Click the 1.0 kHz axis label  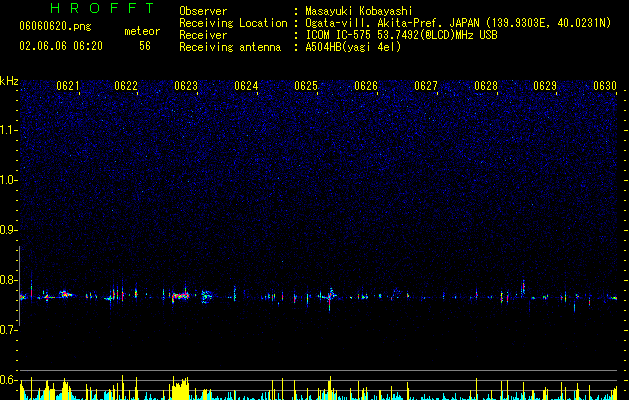click(x=9, y=180)
